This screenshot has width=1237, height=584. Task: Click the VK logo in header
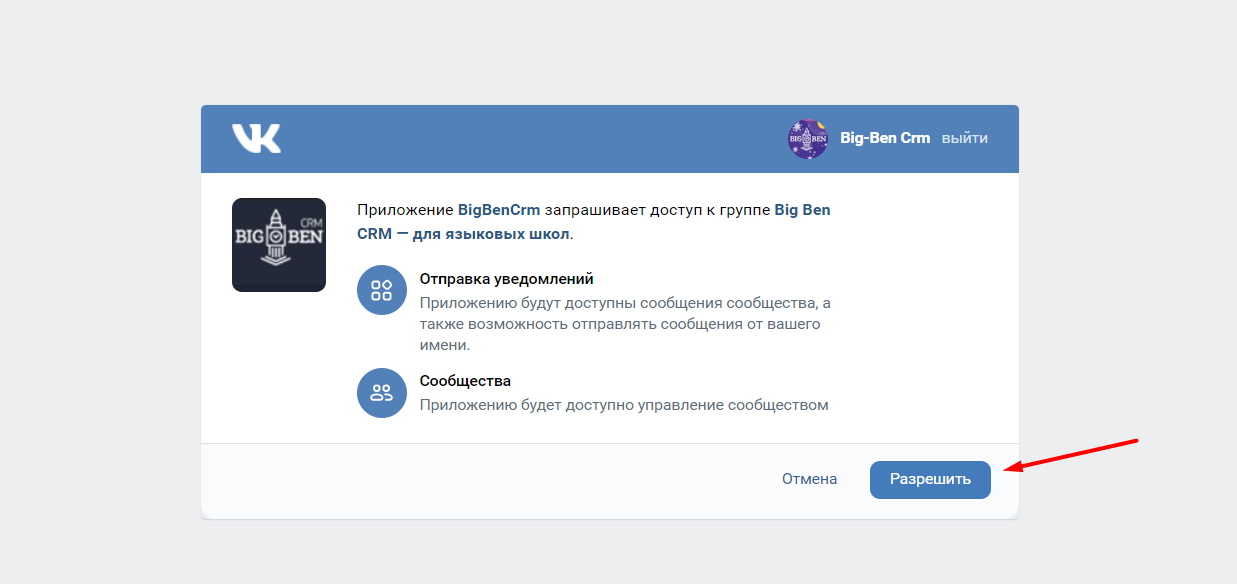click(257, 138)
